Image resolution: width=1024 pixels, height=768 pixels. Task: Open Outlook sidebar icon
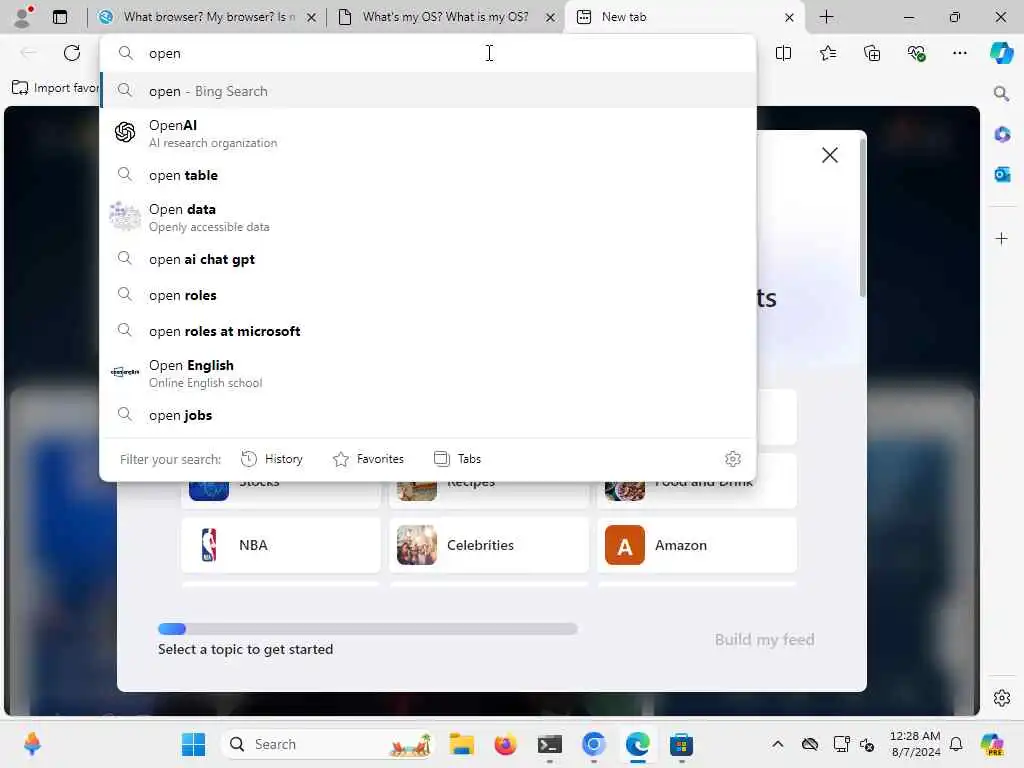1002,174
